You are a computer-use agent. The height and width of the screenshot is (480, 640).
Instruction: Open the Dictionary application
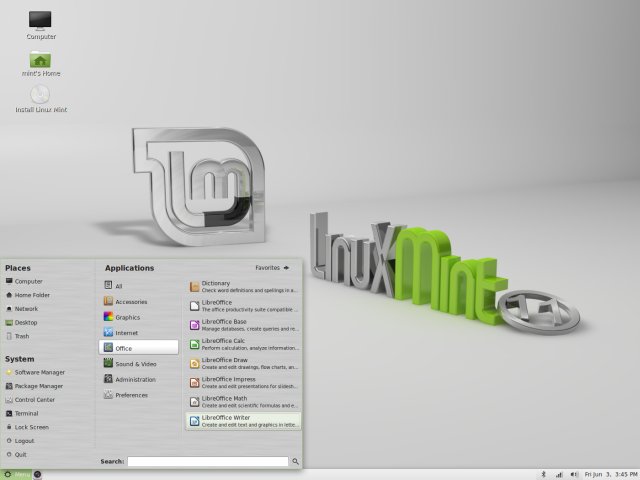(x=243, y=286)
